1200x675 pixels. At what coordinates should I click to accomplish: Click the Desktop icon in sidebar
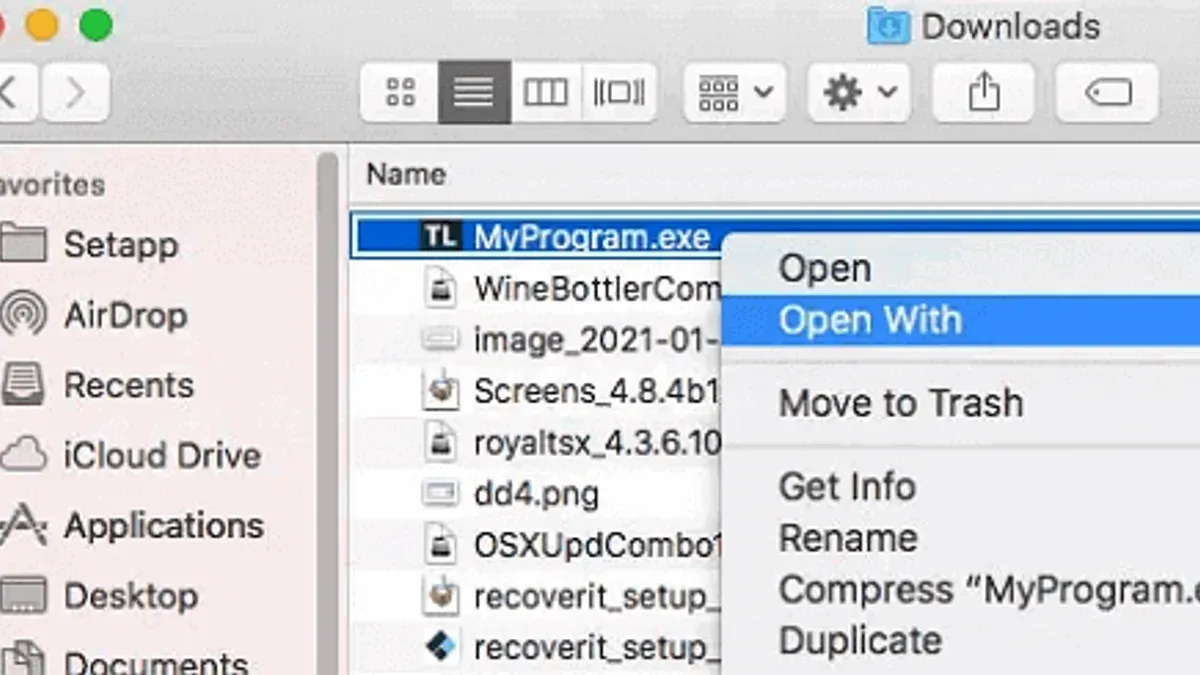point(23,596)
